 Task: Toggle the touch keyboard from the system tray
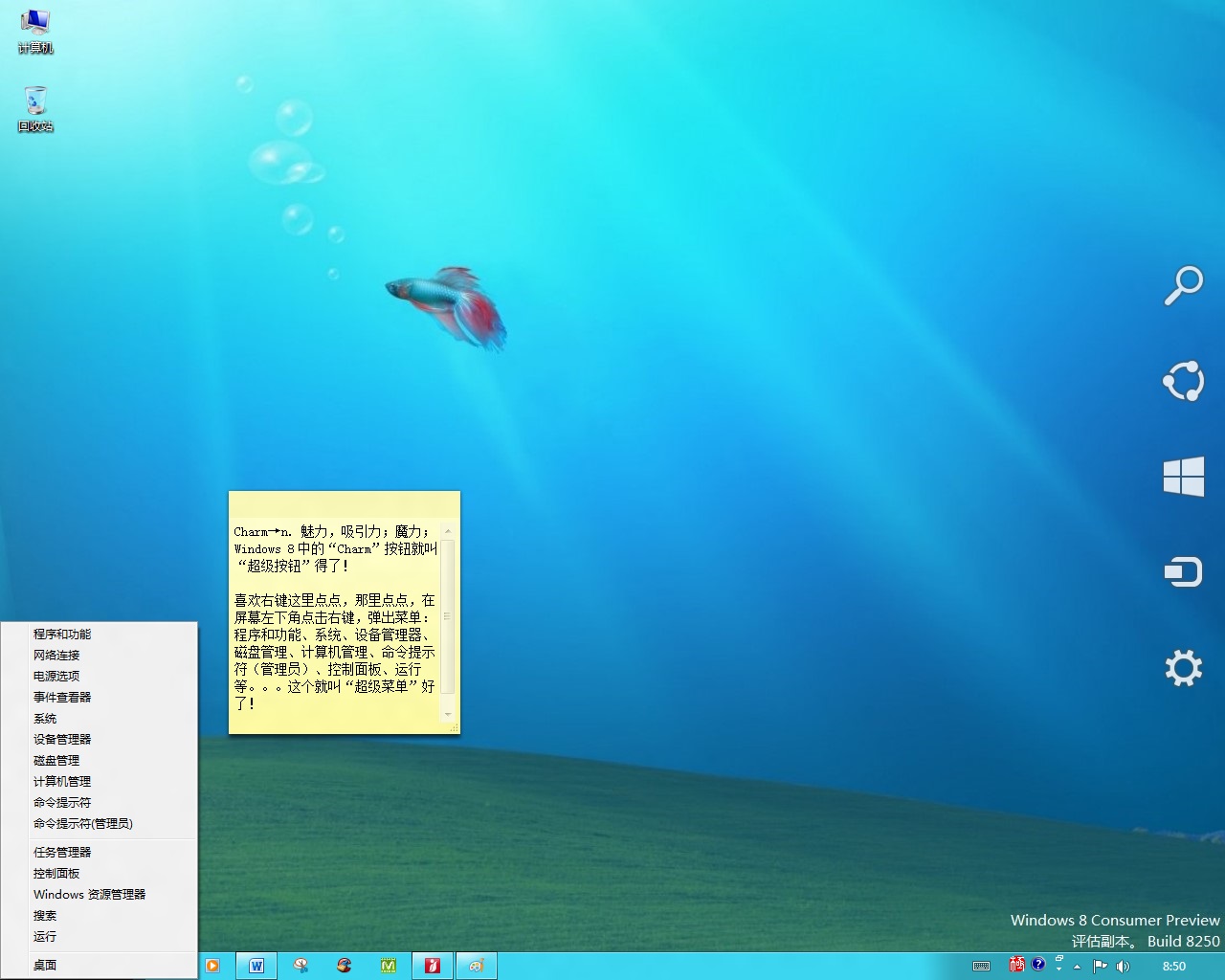coord(982,965)
